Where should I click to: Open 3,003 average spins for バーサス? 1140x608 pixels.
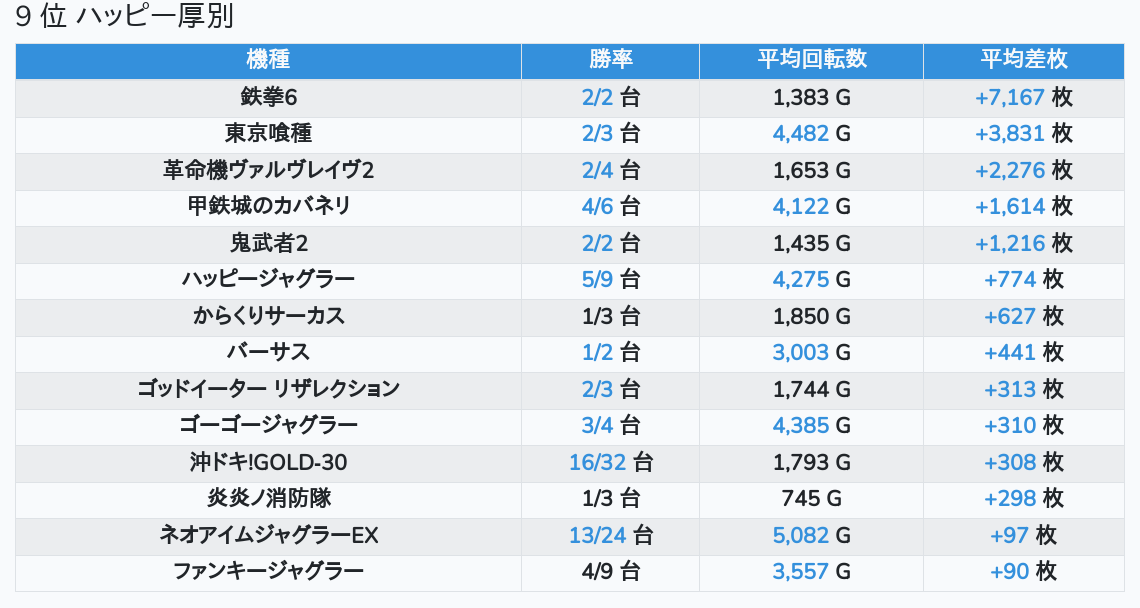click(800, 352)
